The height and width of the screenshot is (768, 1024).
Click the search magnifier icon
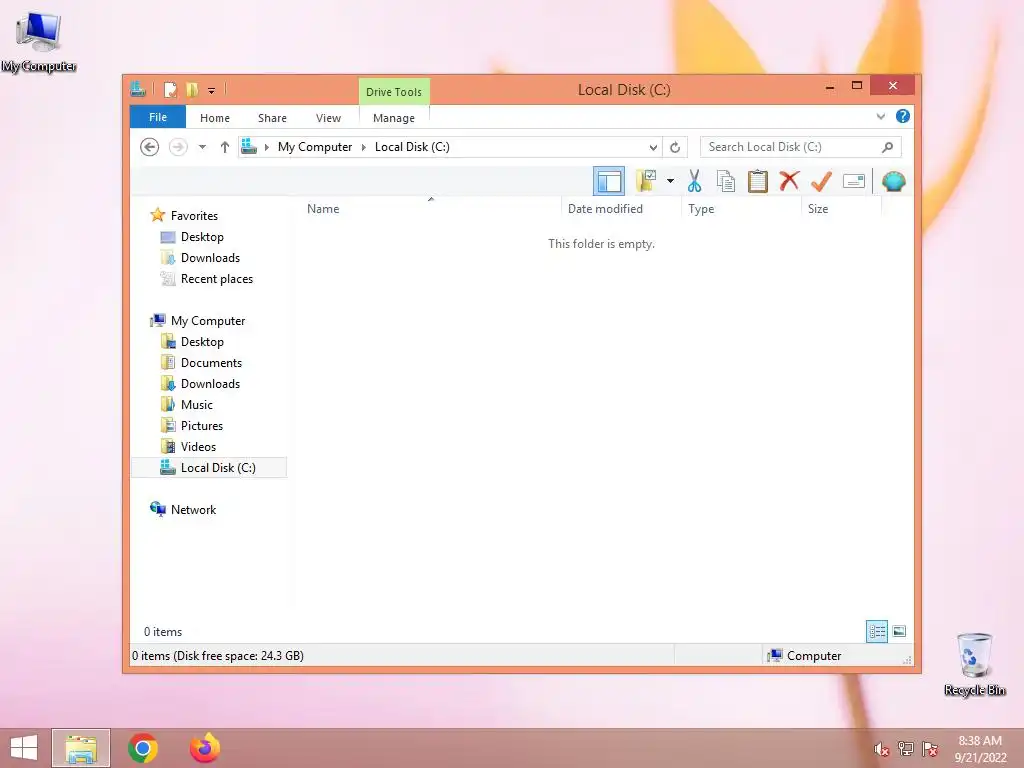(x=887, y=147)
